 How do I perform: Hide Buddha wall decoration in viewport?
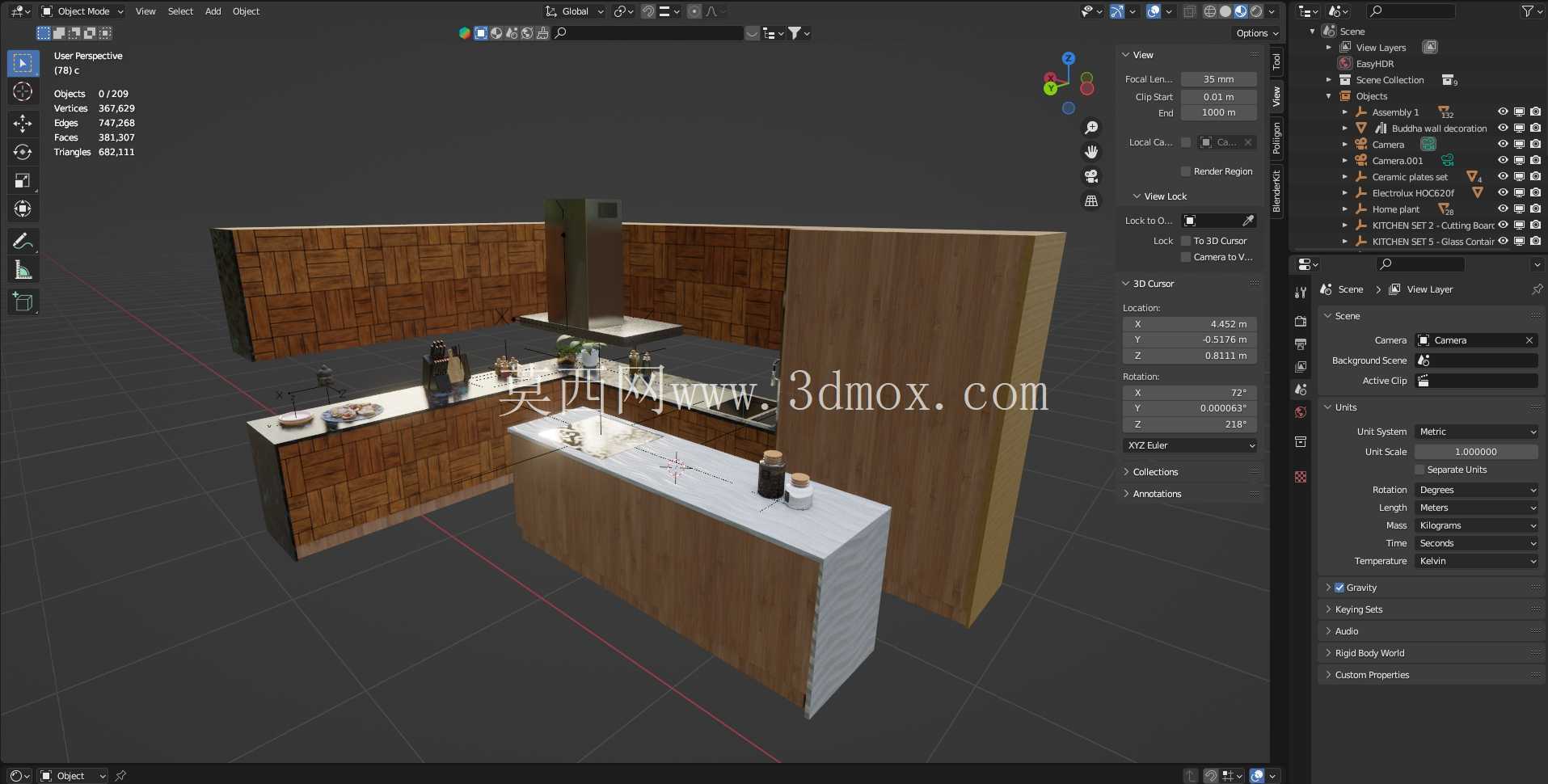[x=1503, y=129]
